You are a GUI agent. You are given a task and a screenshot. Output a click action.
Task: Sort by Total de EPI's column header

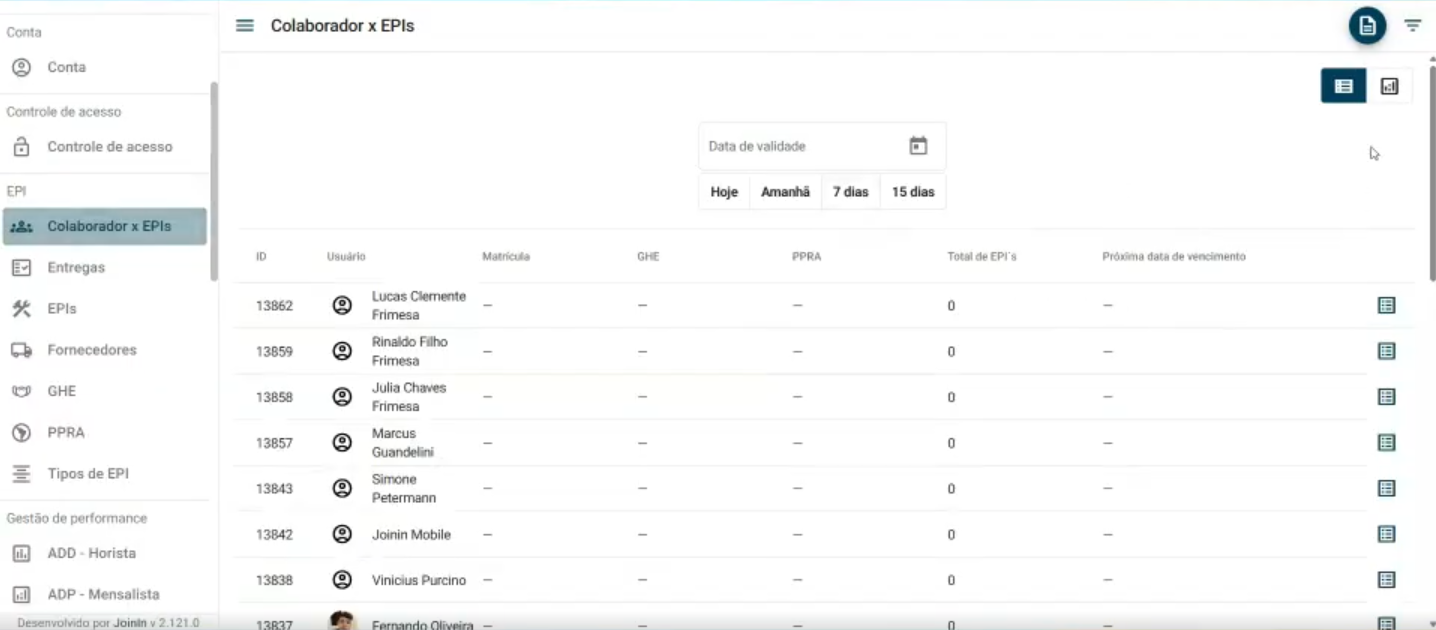981,257
